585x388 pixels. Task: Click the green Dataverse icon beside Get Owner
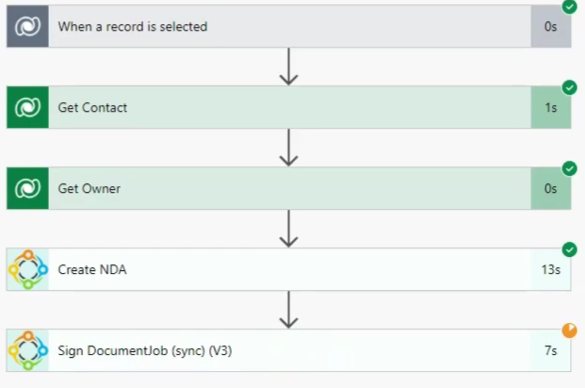point(28,188)
